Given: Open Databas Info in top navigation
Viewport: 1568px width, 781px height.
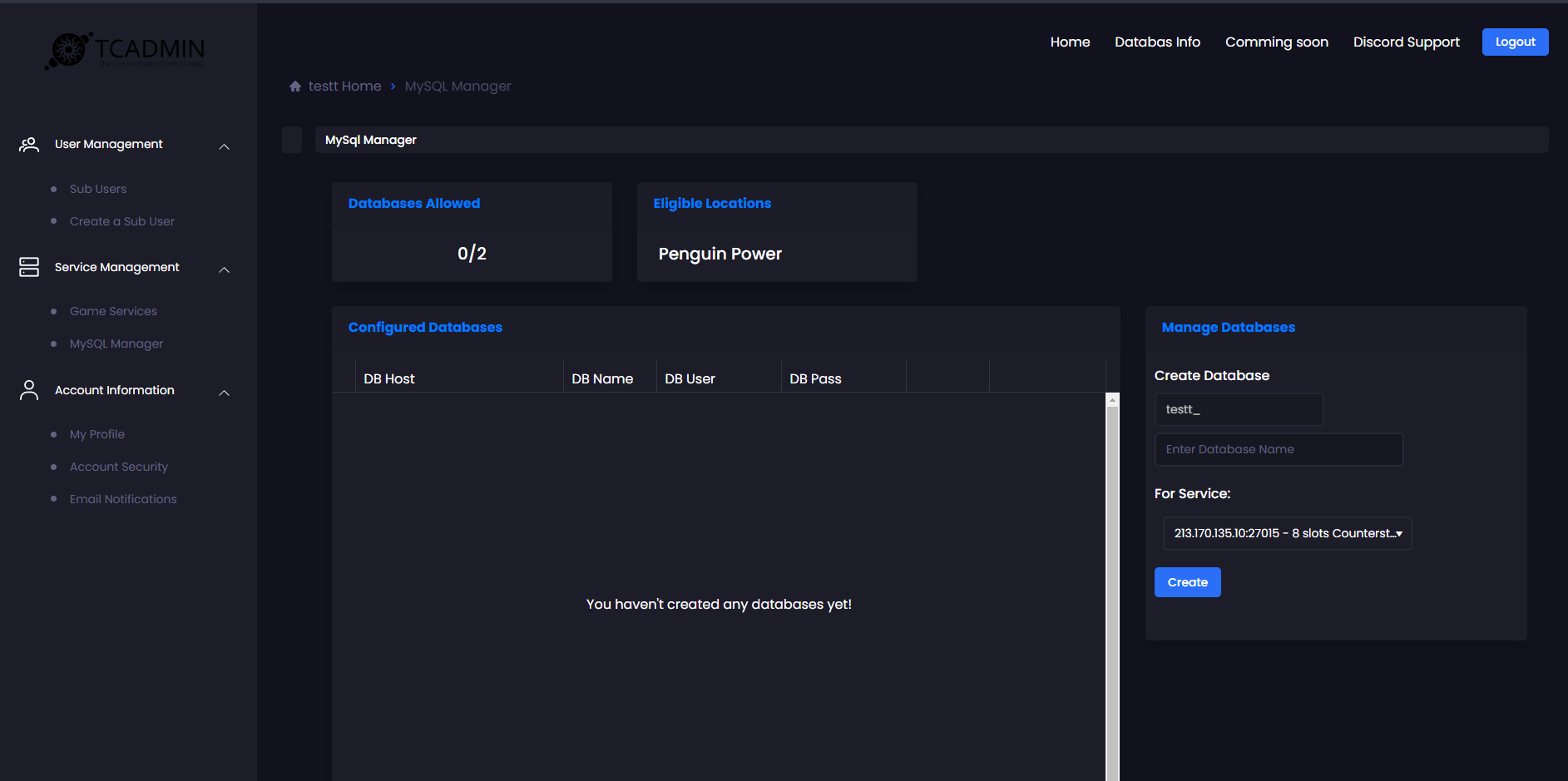Looking at the screenshot, I should coord(1157,42).
